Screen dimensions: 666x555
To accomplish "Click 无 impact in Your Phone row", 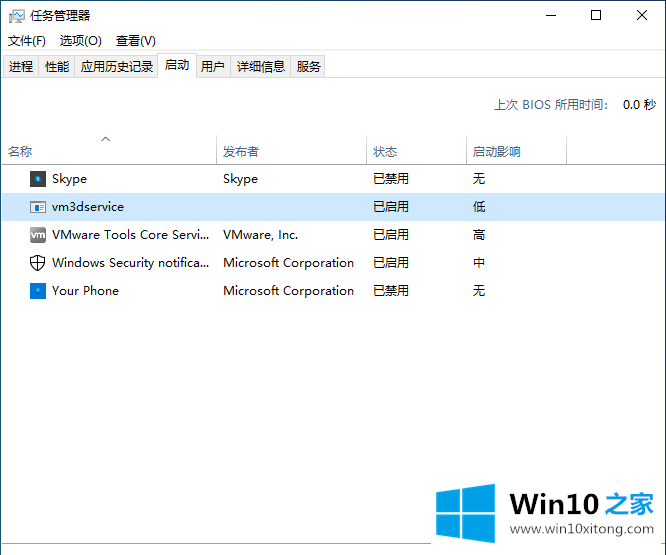I will (x=479, y=291).
